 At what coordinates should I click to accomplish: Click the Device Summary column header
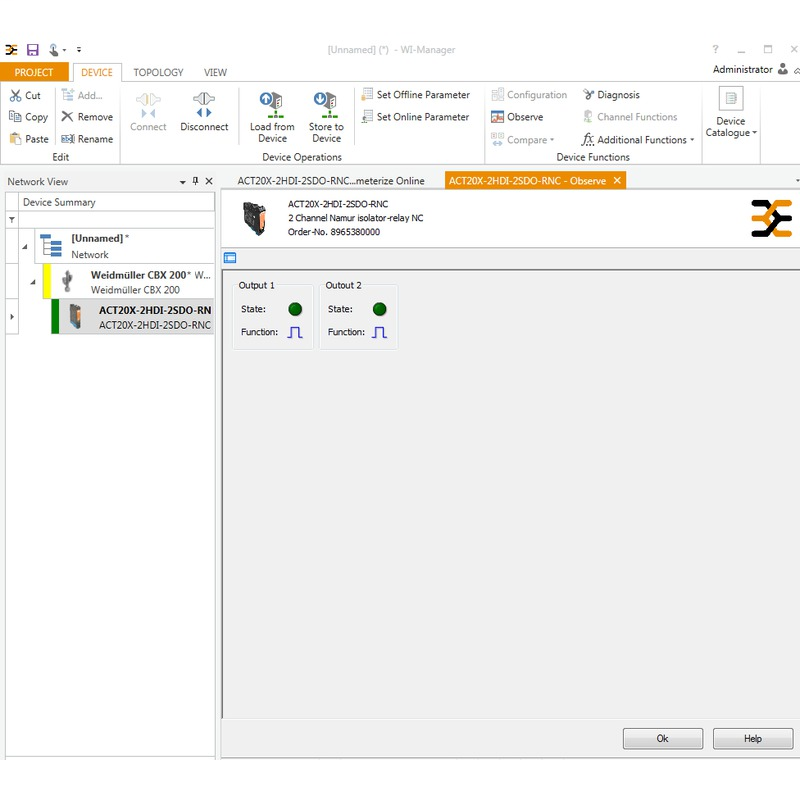[116, 202]
